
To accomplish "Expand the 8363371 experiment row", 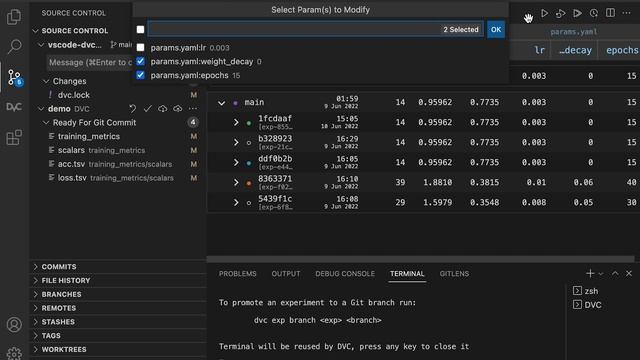I will click(x=236, y=182).
